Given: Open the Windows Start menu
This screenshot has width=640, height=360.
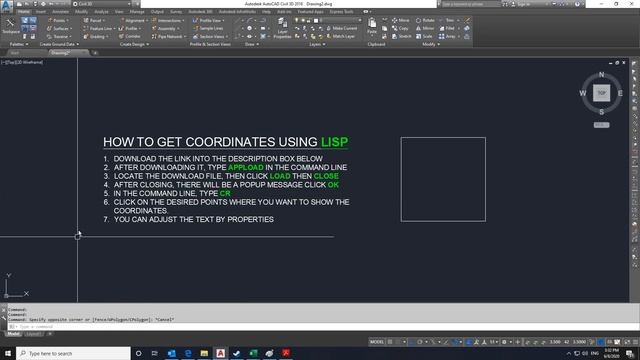Looking at the screenshot, I should 8,353.
